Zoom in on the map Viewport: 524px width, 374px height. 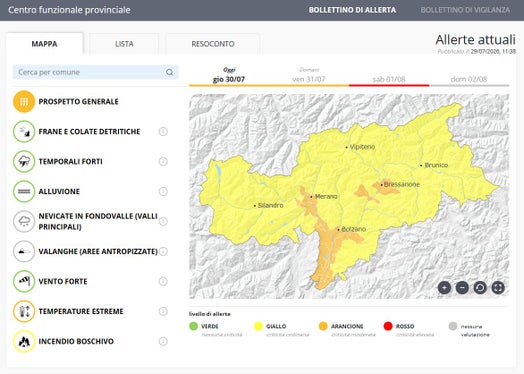click(444, 287)
